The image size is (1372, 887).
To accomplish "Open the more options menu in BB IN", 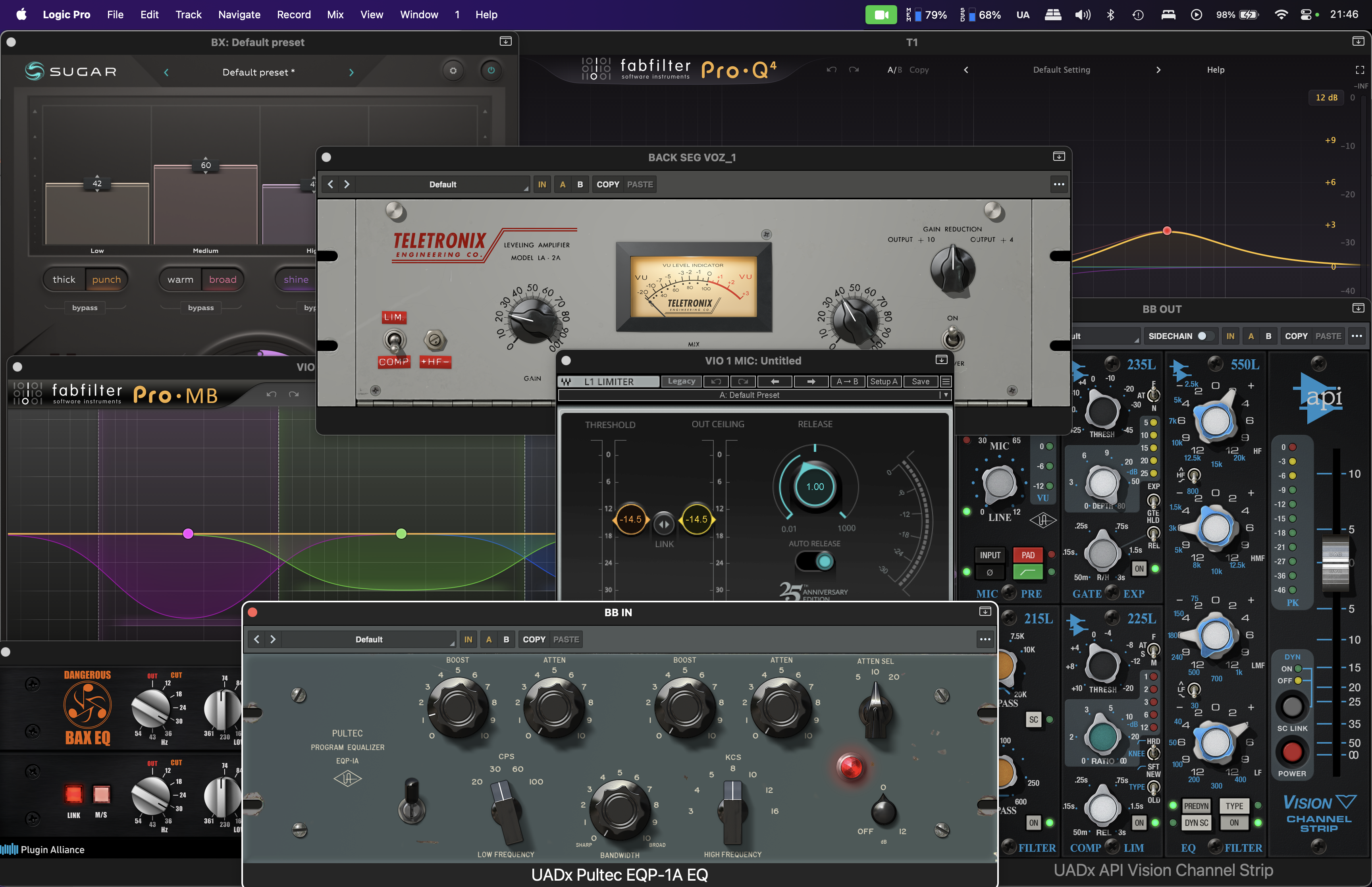I will [985, 639].
